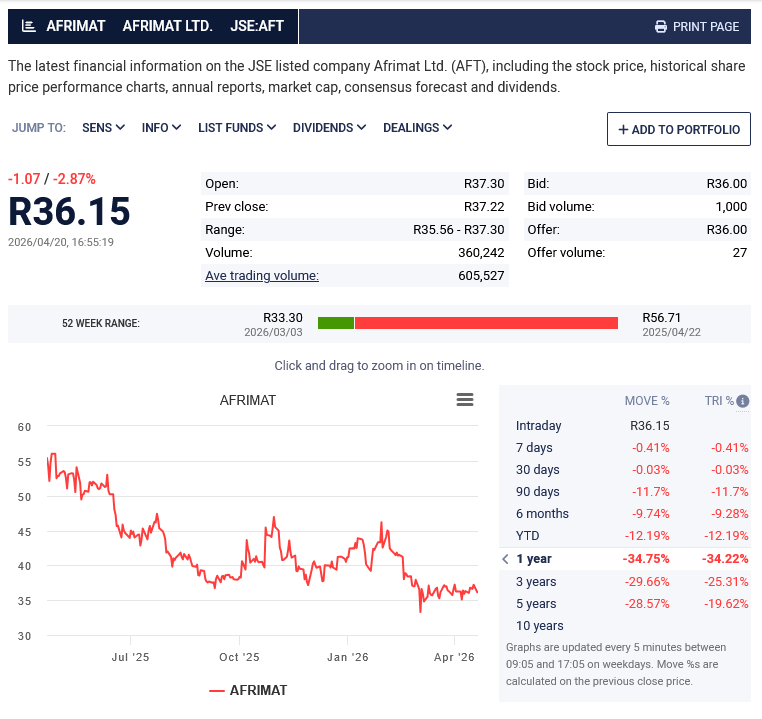Select the Intraday period row
The width and height of the screenshot is (762, 719).
point(624,426)
